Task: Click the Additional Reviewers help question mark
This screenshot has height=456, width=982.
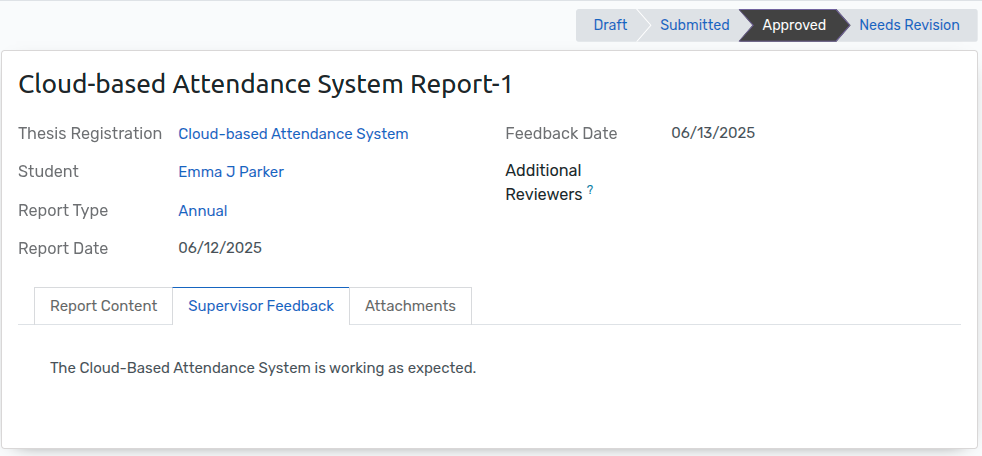Action: (x=590, y=189)
